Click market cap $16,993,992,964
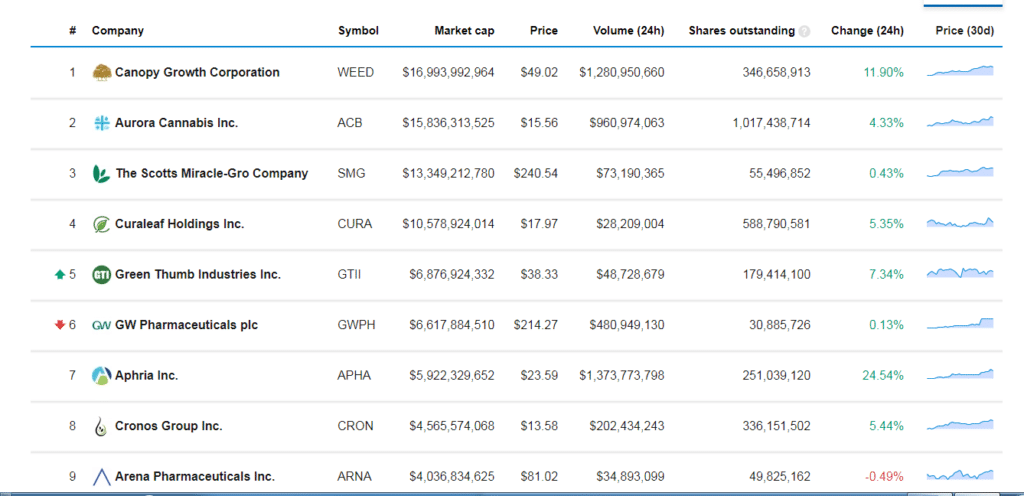Screen dimensions: 1024x496 tap(449, 72)
